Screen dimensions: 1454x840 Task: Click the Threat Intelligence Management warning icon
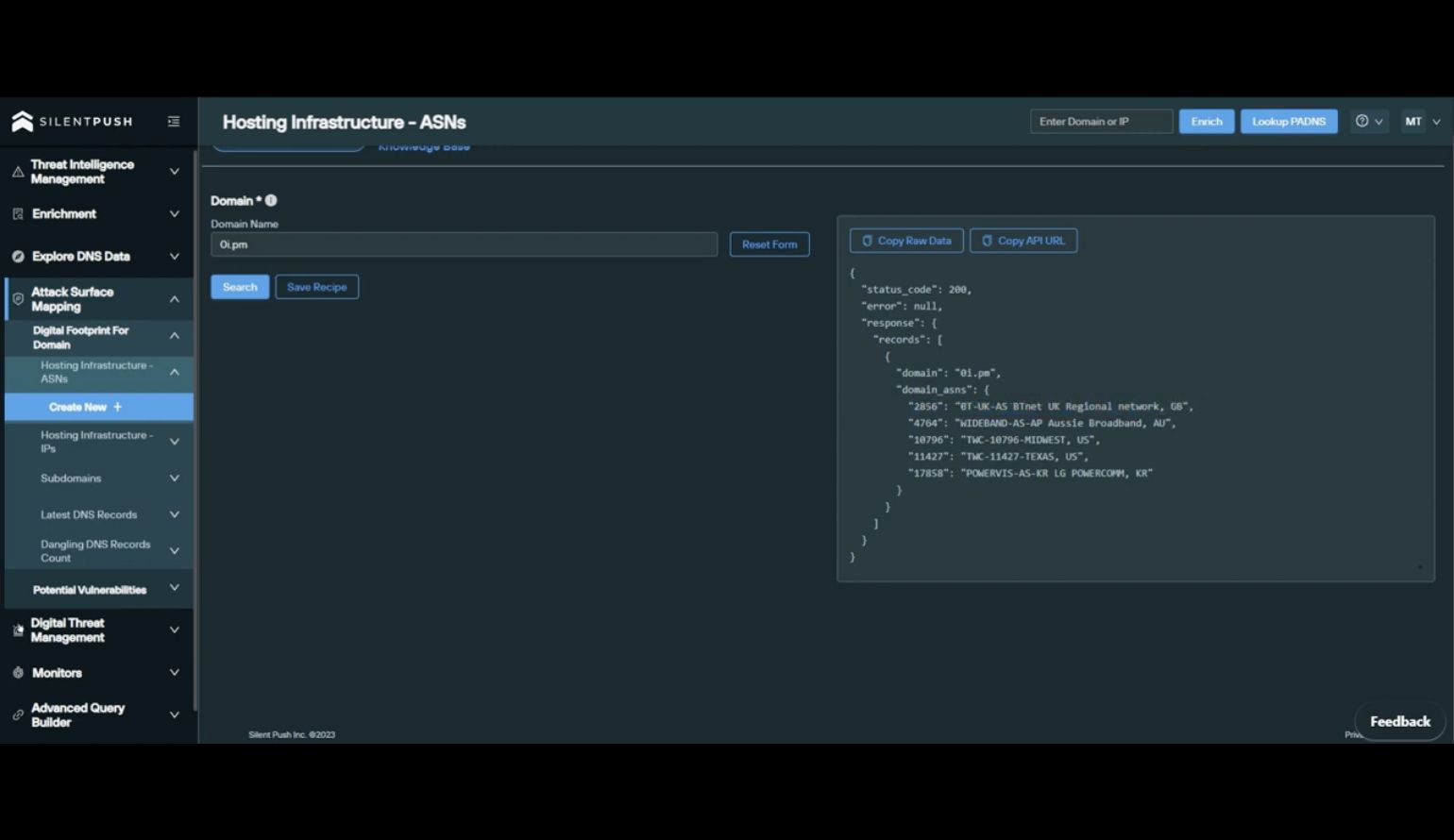point(17,172)
